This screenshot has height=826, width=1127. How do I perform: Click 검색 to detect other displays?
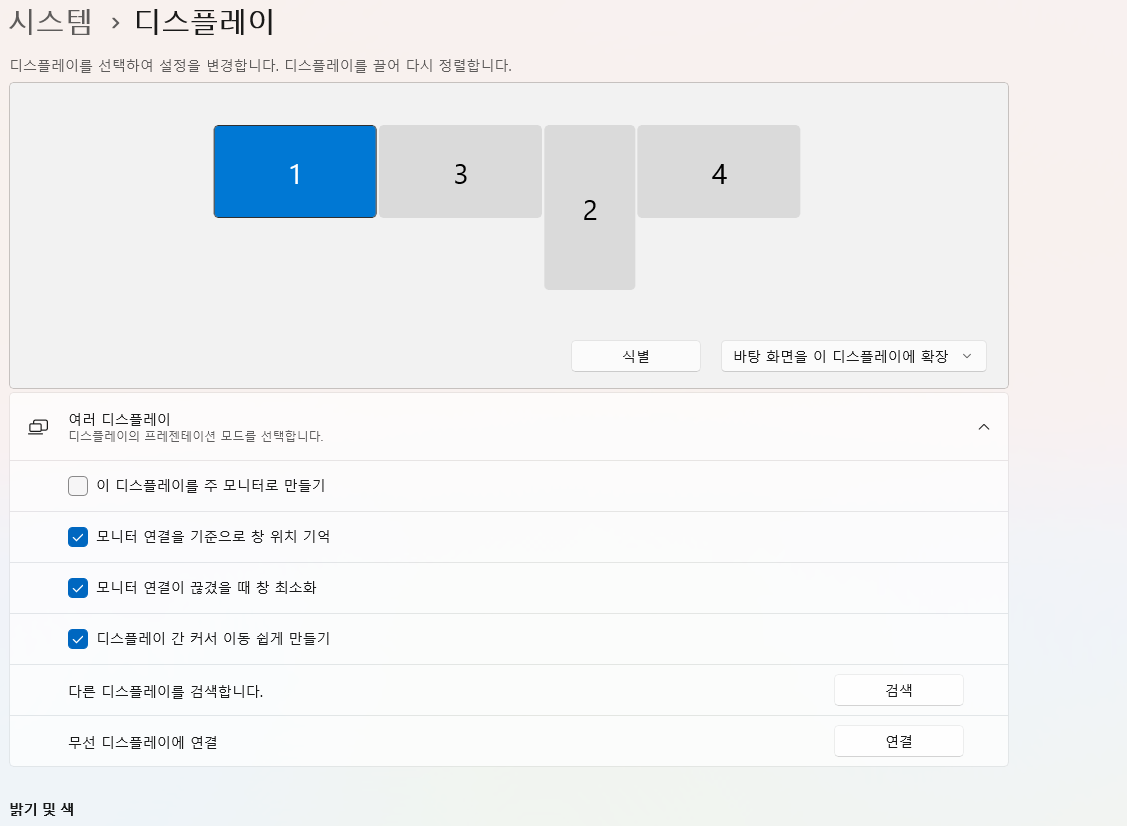898,689
